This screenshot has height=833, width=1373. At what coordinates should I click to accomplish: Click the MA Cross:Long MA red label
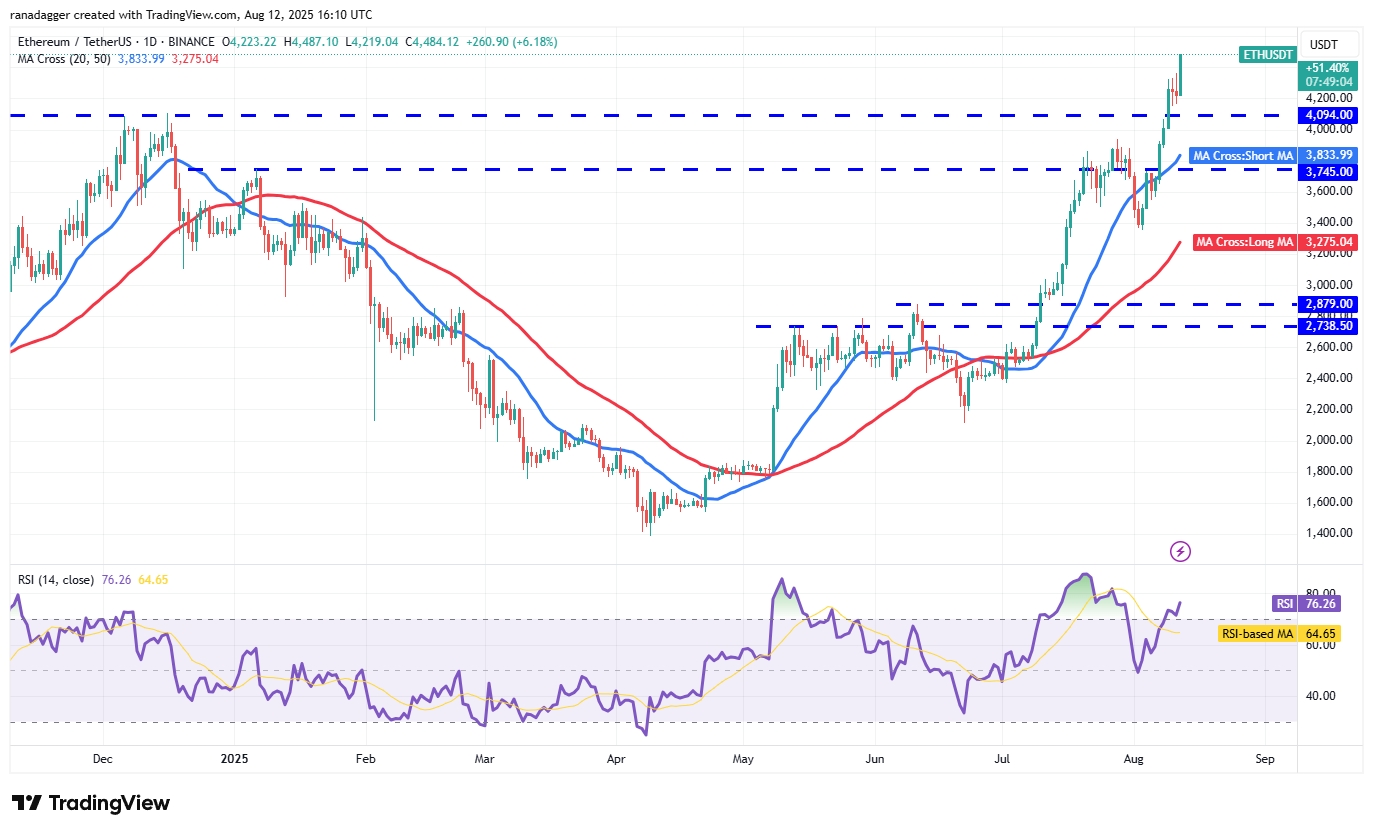(x=1244, y=242)
